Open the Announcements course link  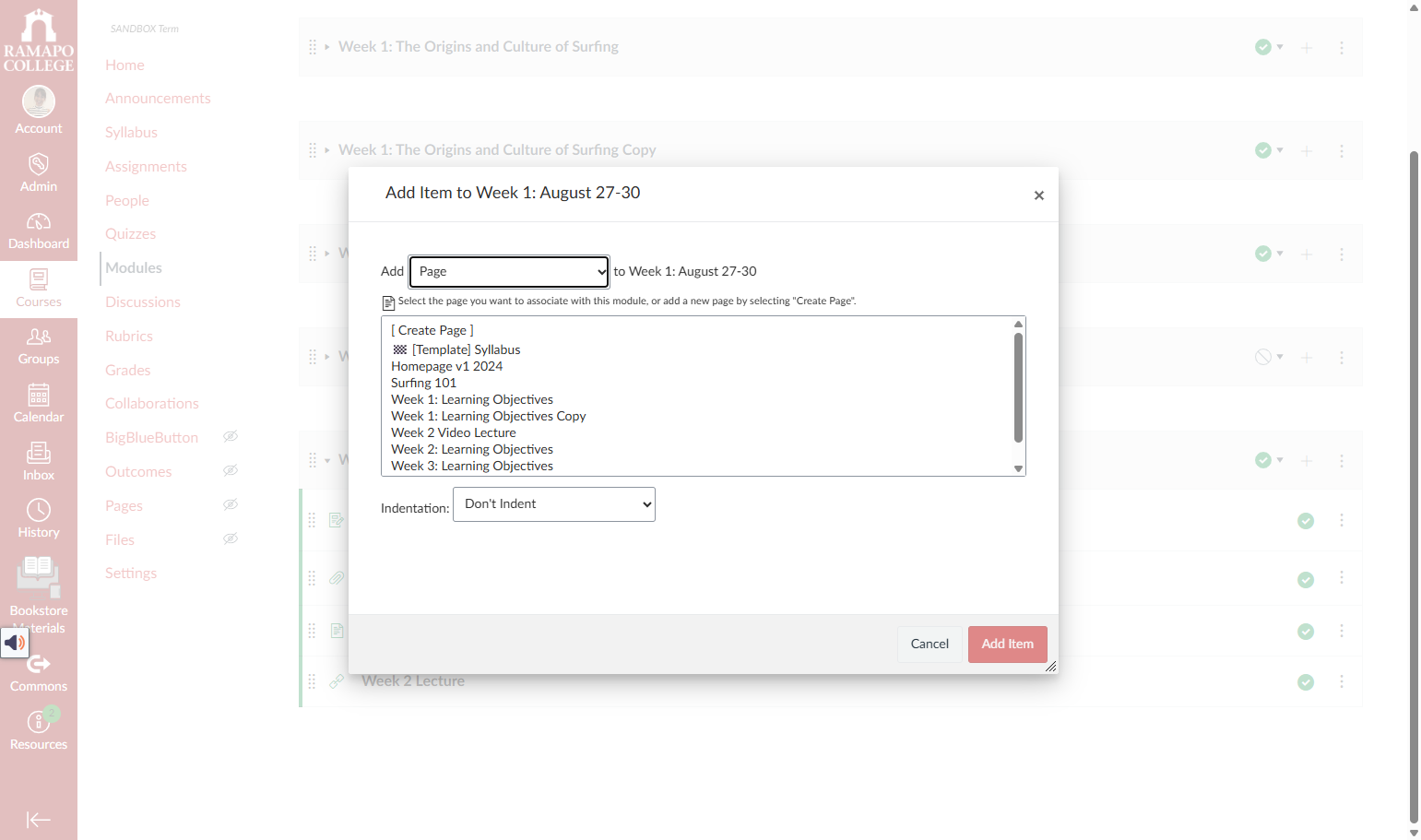[x=158, y=98]
